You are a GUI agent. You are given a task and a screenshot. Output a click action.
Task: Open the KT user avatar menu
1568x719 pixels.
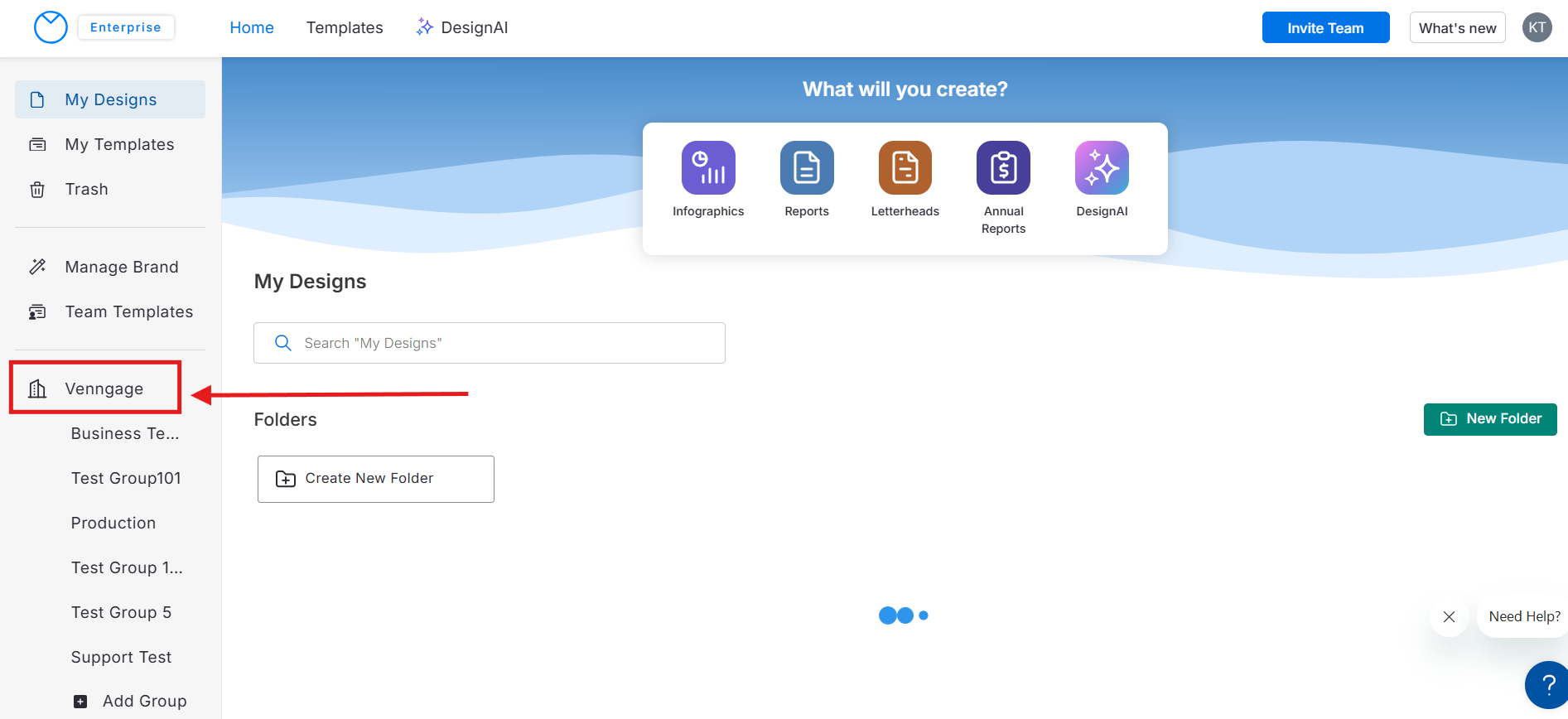[1537, 27]
